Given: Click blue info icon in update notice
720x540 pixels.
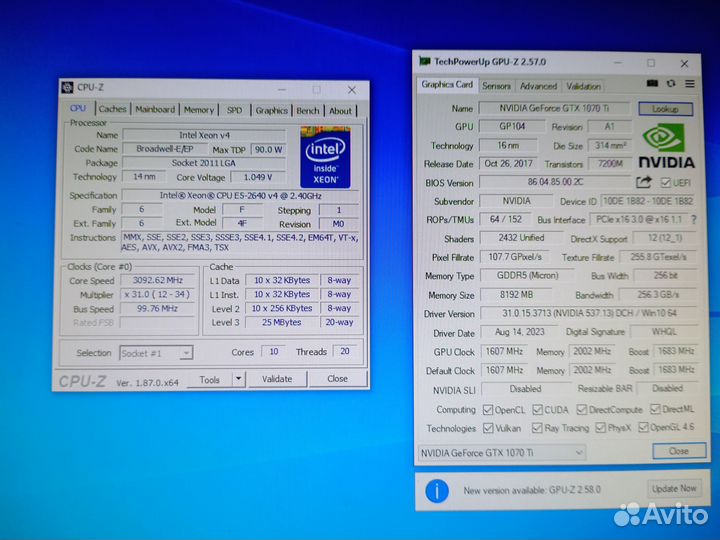Looking at the screenshot, I should 437,491.
